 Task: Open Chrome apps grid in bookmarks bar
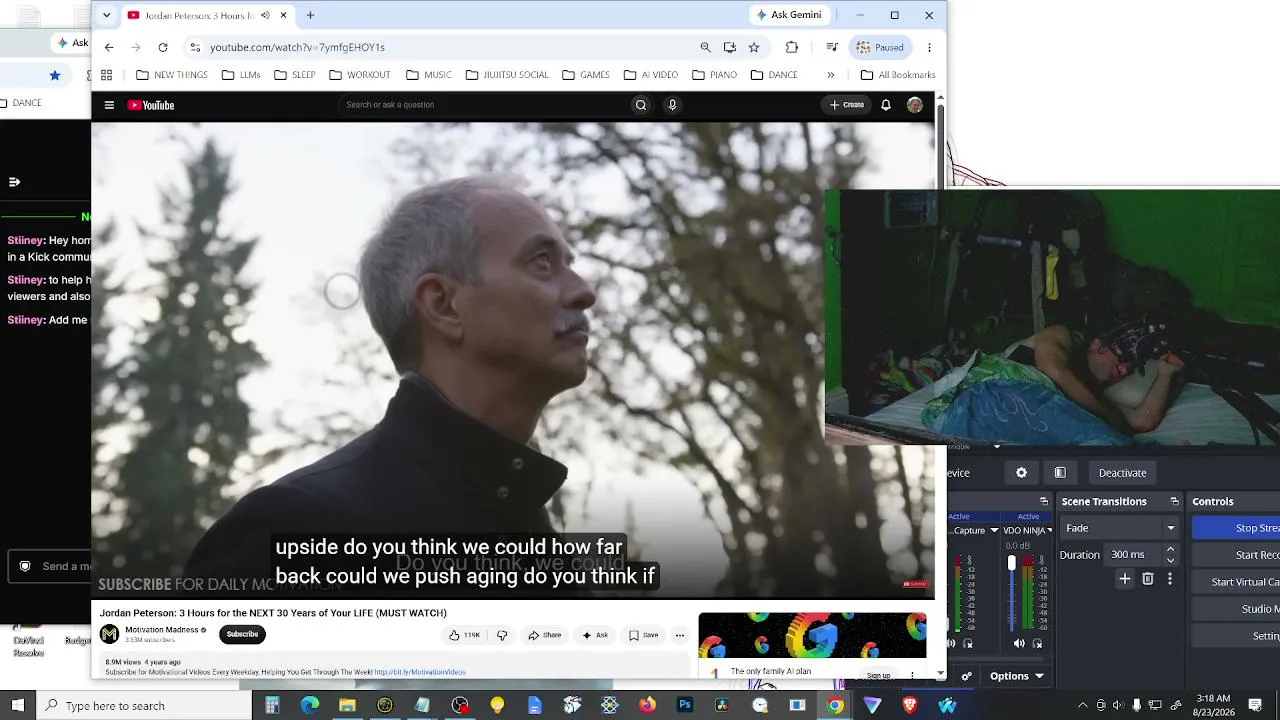click(106, 75)
